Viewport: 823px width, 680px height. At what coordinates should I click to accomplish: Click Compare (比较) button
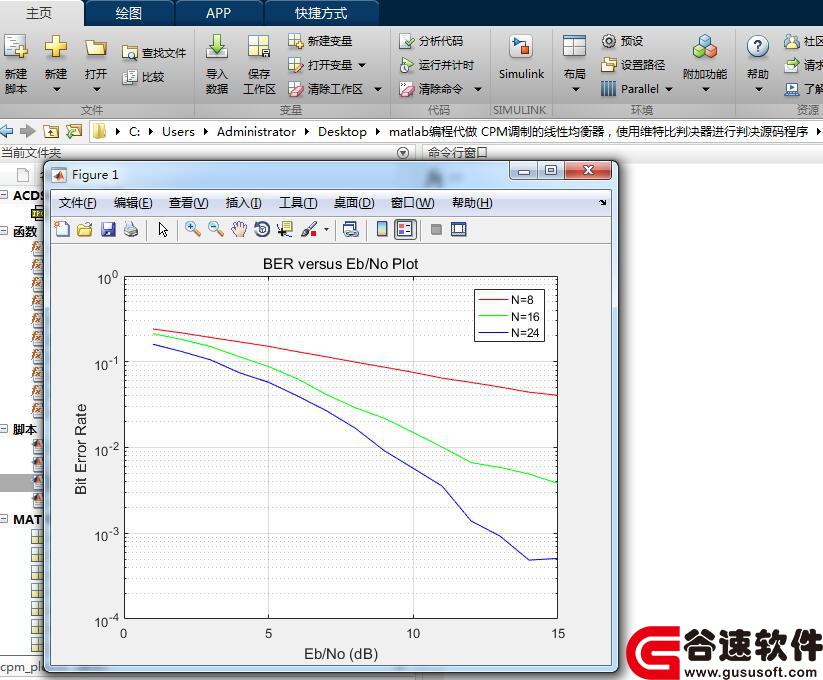coord(143,77)
